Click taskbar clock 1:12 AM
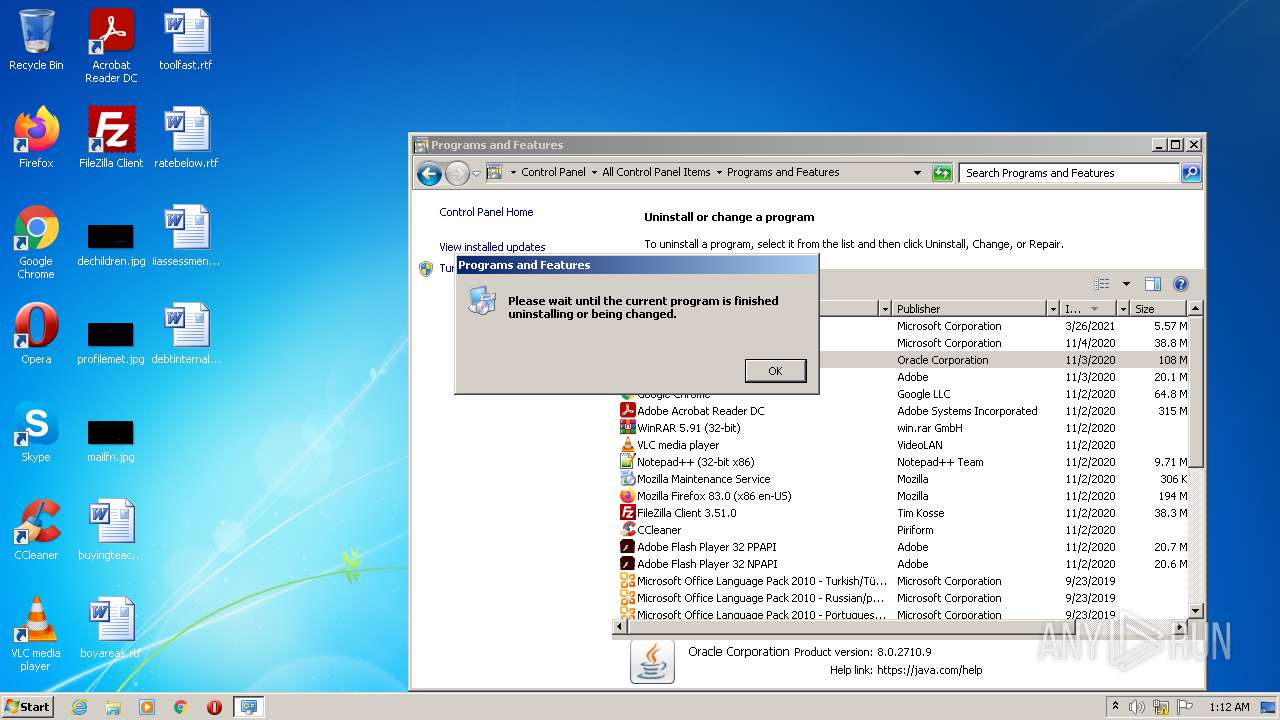 [1229, 707]
